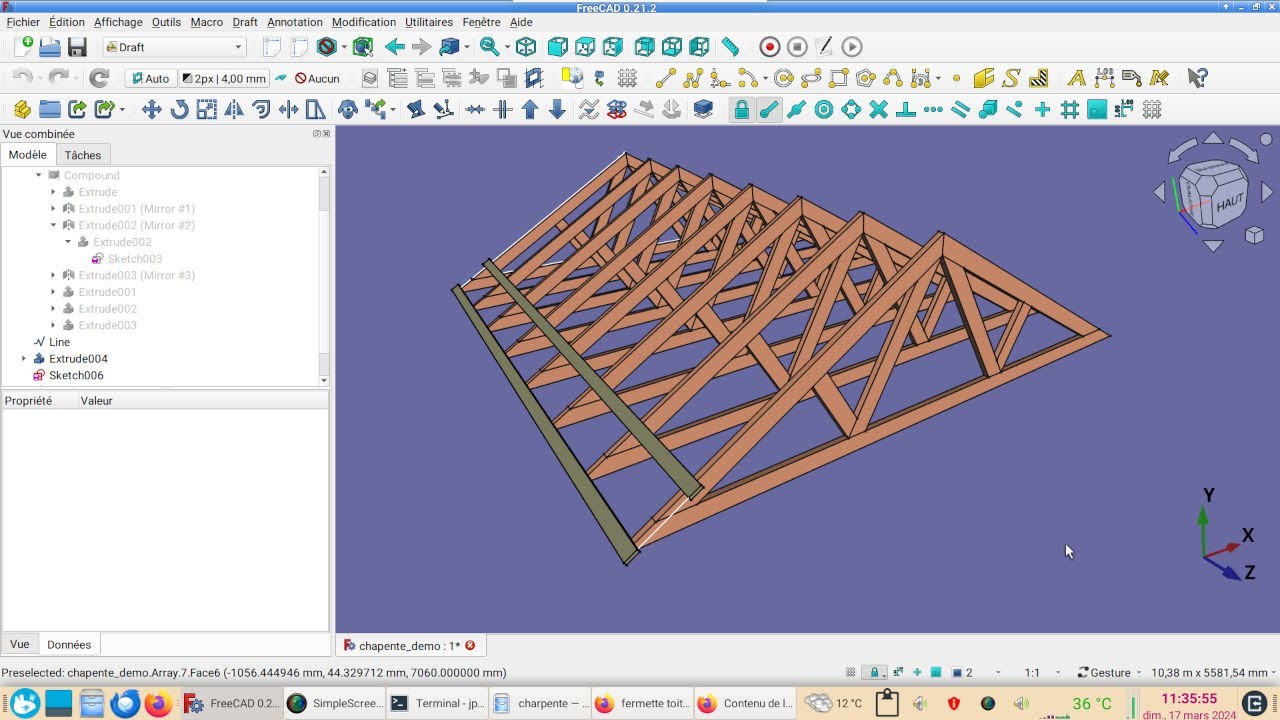
Task: Toggle Snap Intersection X icon
Action: 878,109
